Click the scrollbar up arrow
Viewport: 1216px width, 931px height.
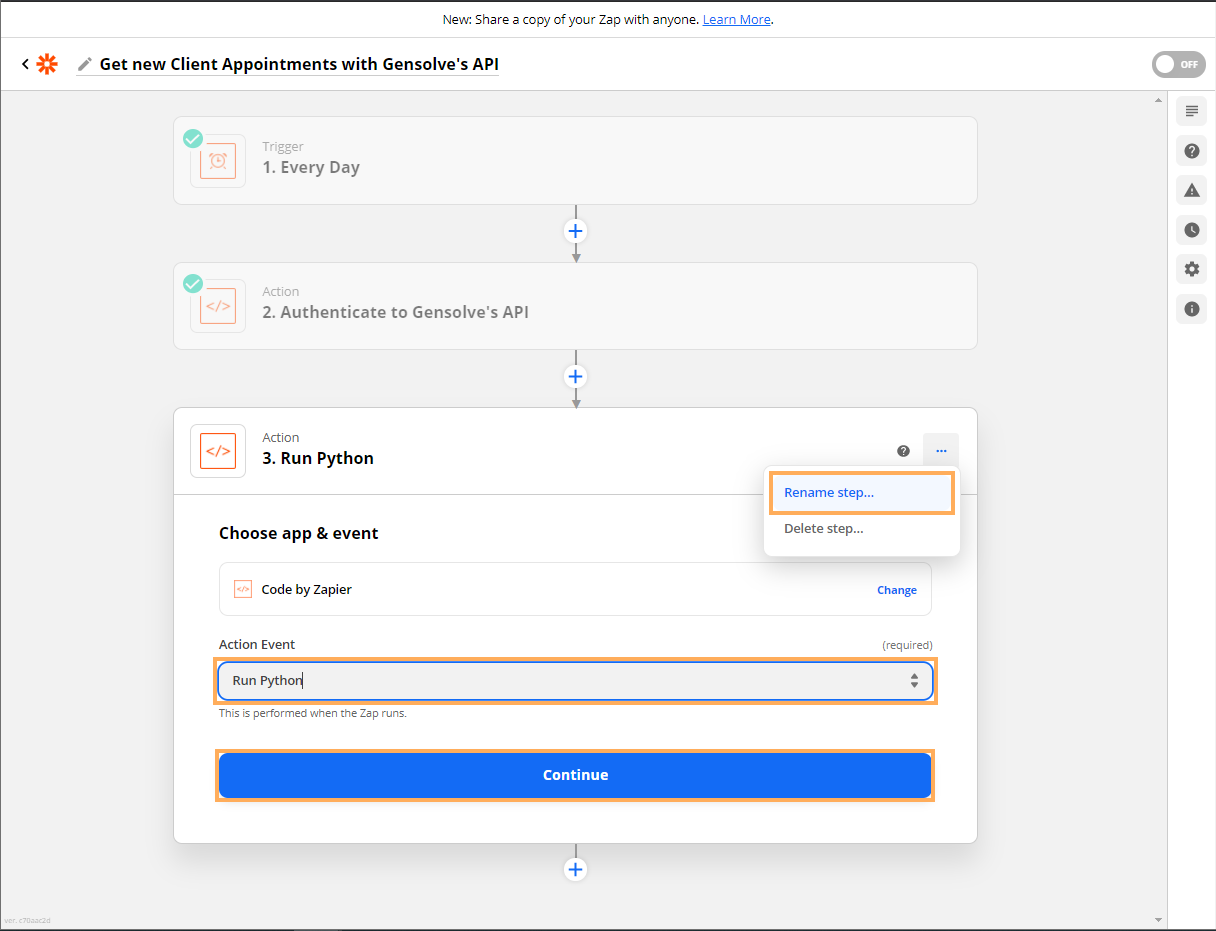coord(1159,101)
